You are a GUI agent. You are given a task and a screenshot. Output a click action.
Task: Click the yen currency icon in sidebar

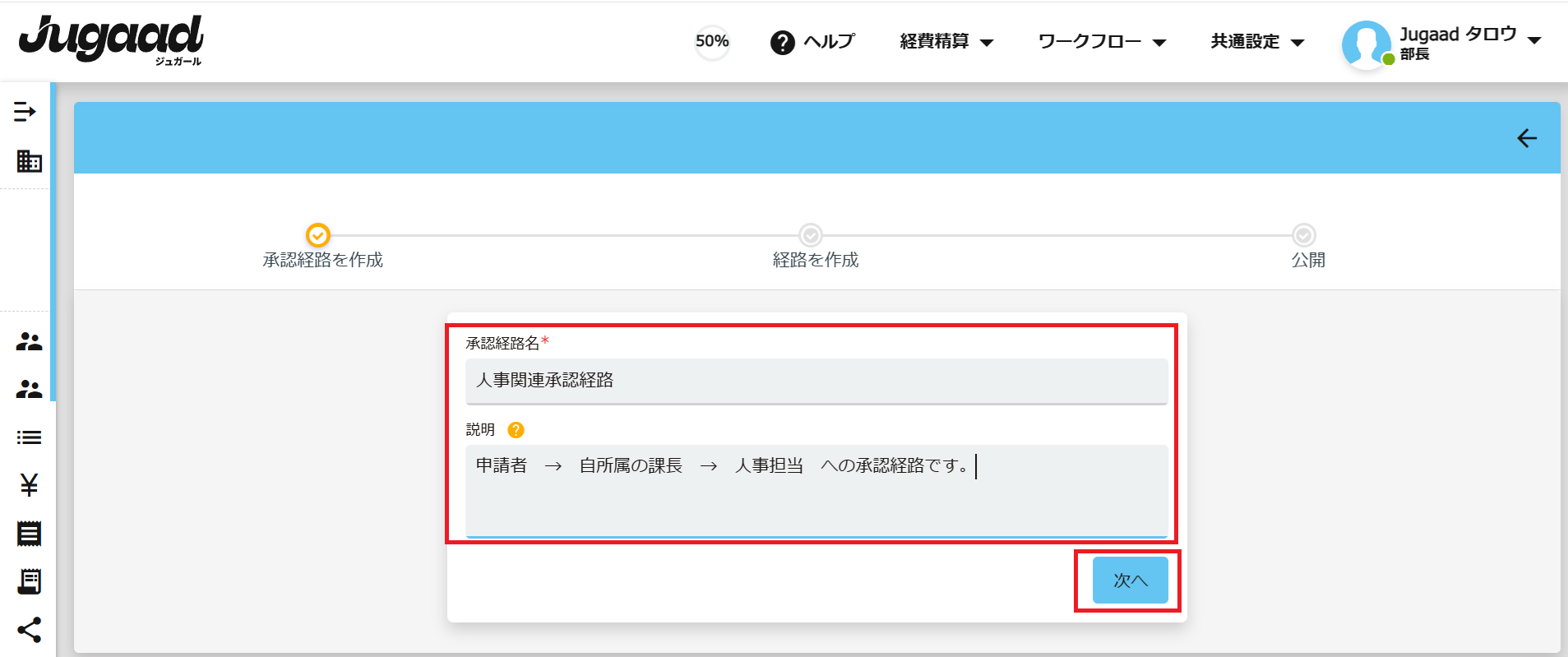[29, 485]
